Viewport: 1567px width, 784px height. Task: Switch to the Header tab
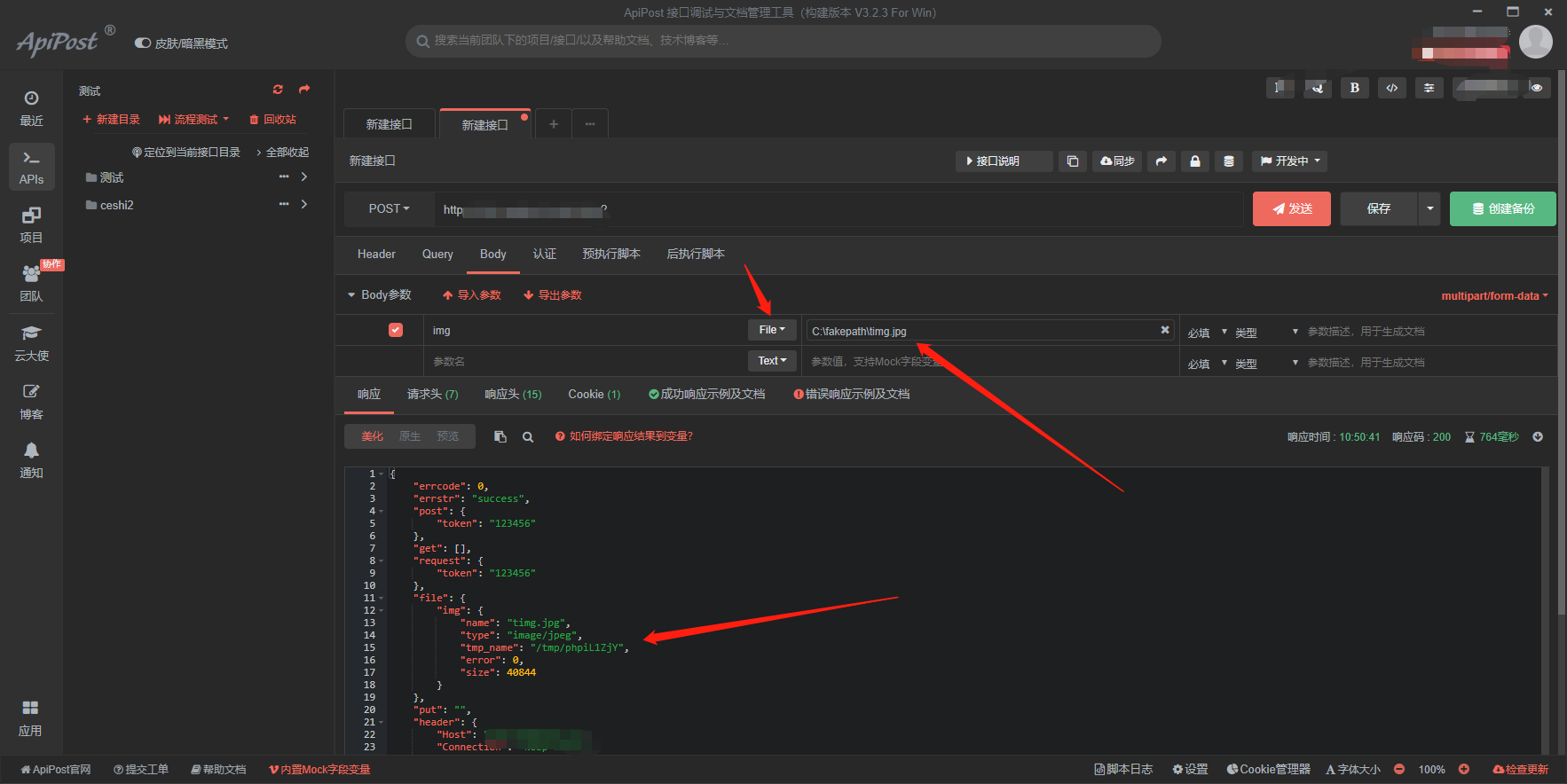click(x=376, y=254)
